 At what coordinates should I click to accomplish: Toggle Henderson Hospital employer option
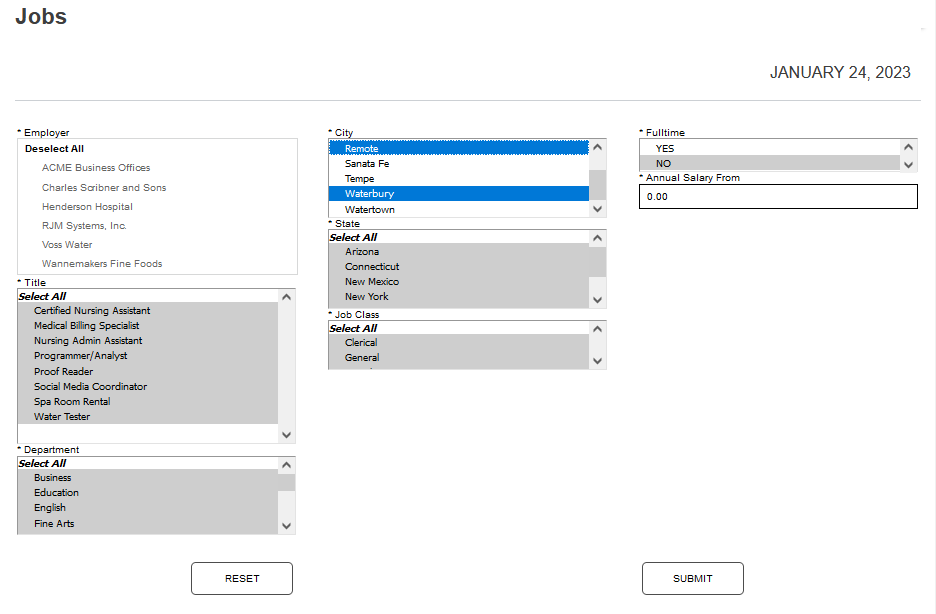pos(87,207)
